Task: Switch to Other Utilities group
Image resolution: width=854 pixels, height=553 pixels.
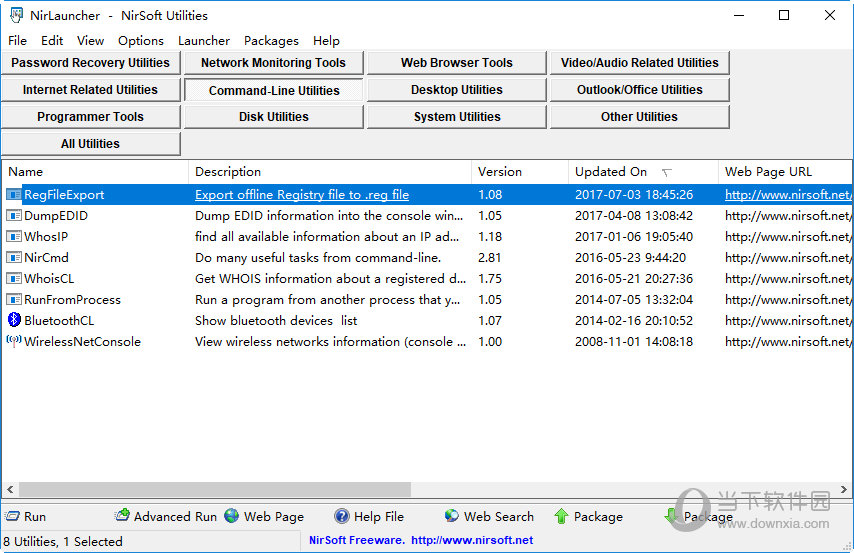Action: (x=639, y=117)
